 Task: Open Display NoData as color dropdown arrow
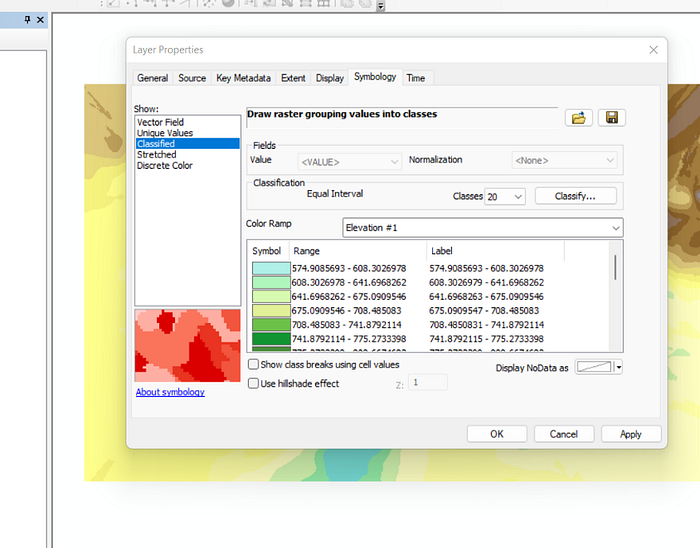[619, 367]
